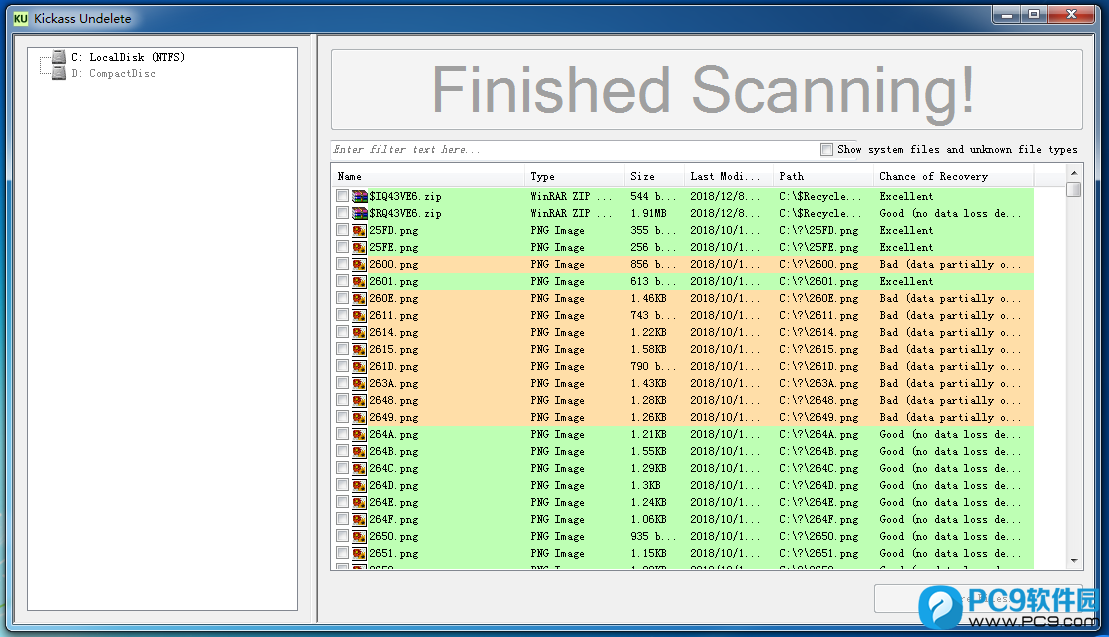Select the file name 2615.png
This screenshot has width=1109, height=637.
393,349
